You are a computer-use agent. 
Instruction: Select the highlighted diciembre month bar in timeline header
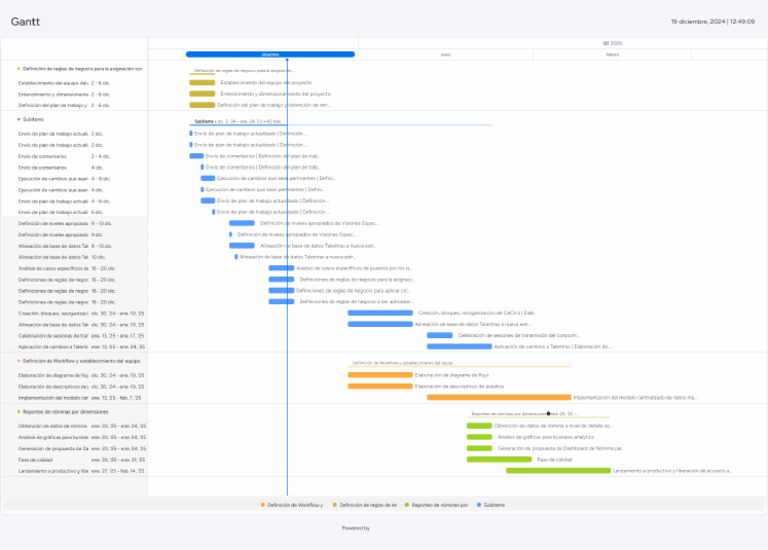tap(270, 54)
